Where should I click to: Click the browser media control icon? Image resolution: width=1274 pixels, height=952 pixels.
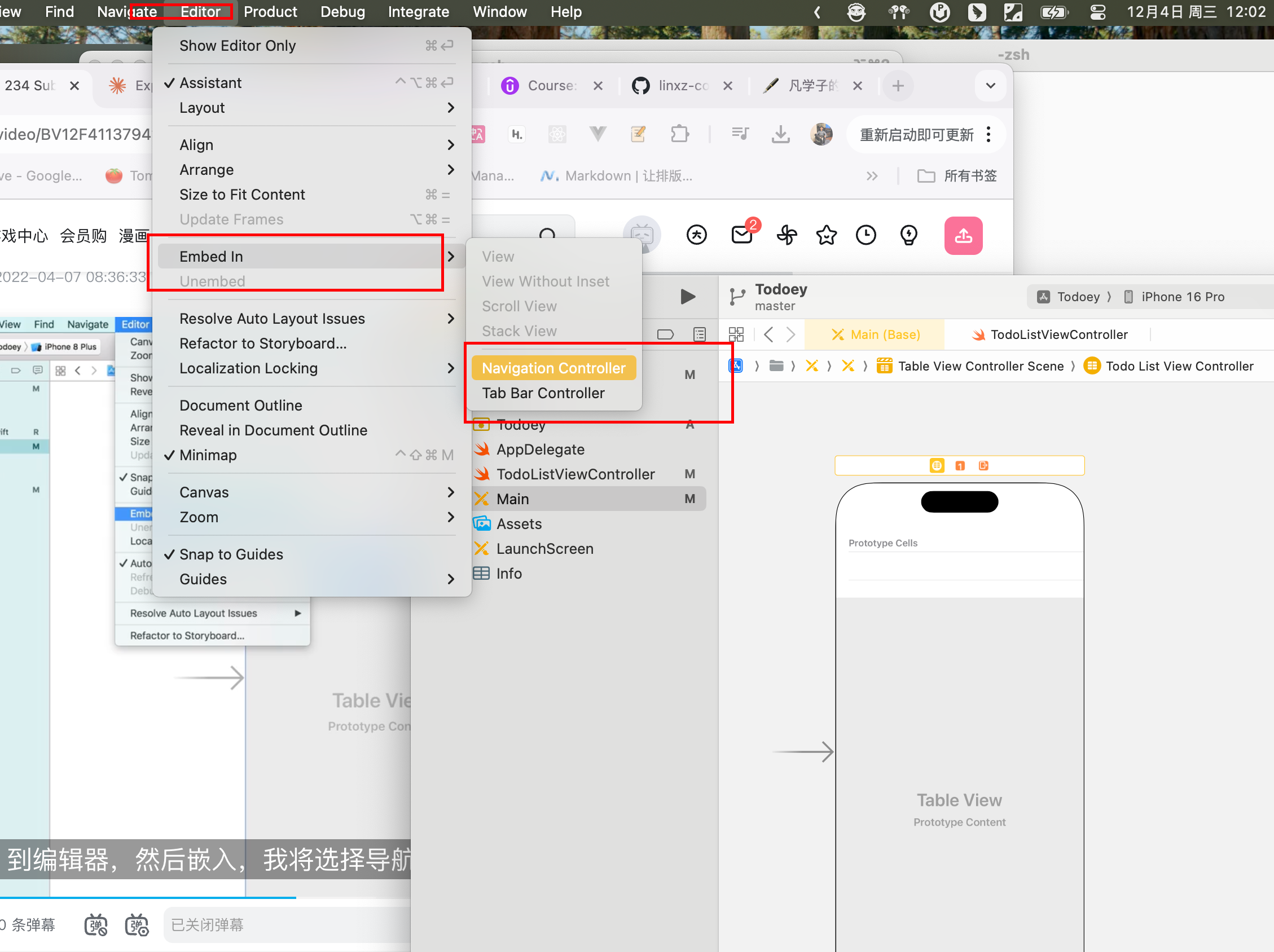pos(740,134)
